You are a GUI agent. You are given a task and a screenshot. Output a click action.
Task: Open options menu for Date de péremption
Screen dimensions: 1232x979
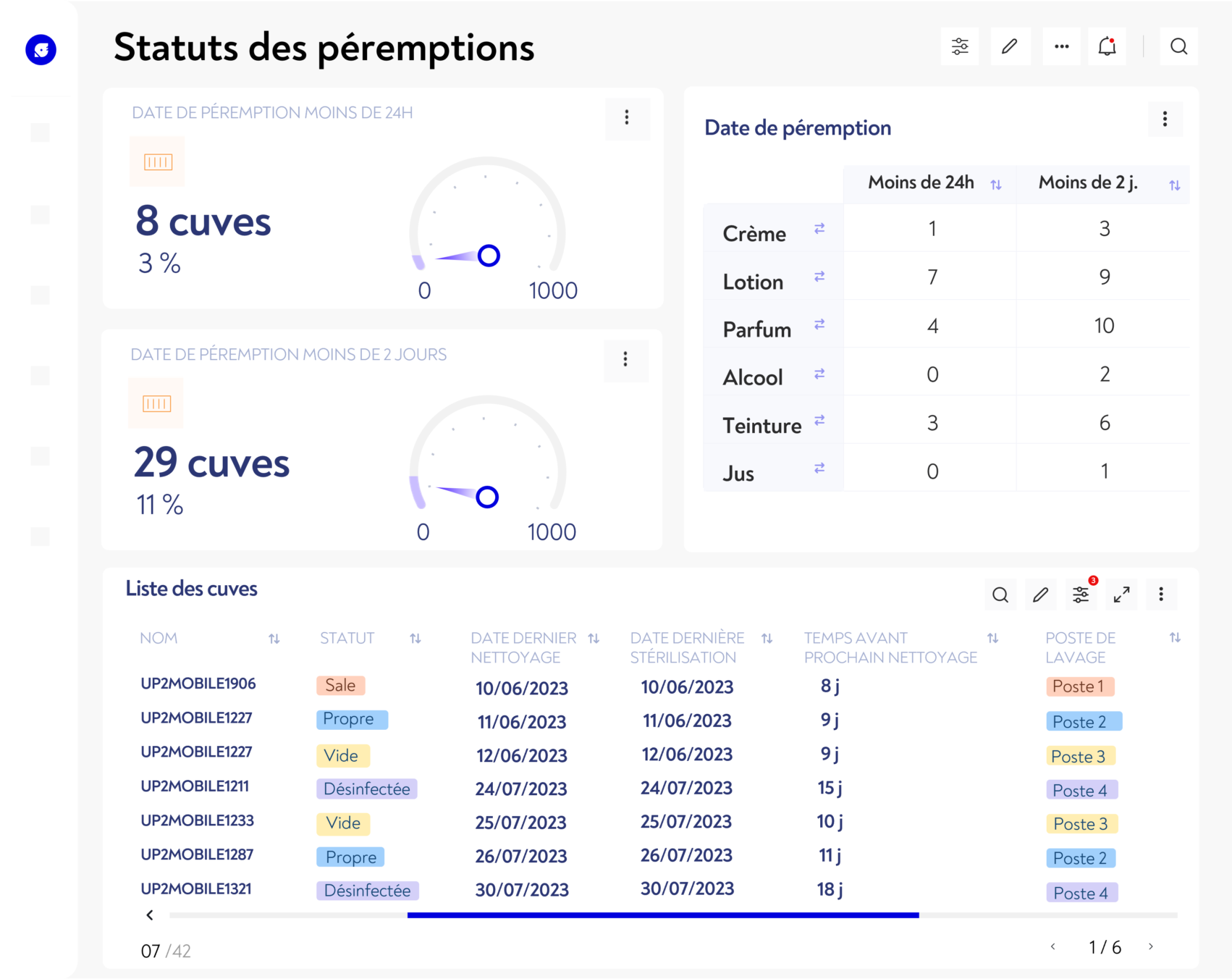point(1165,119)
